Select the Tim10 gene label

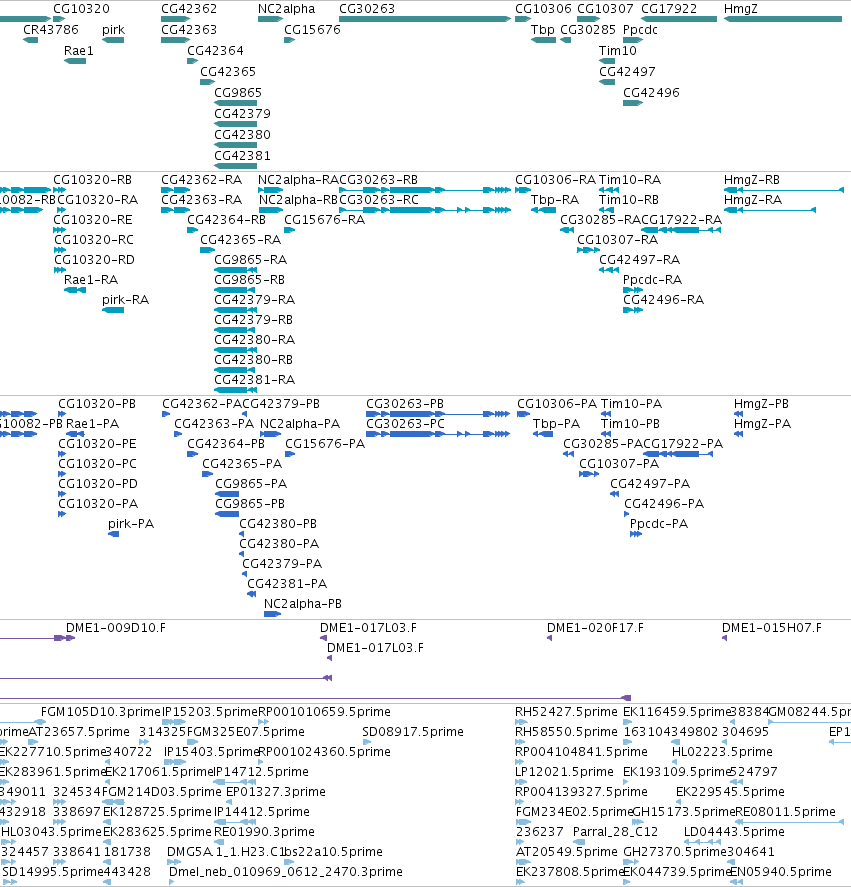618,50
